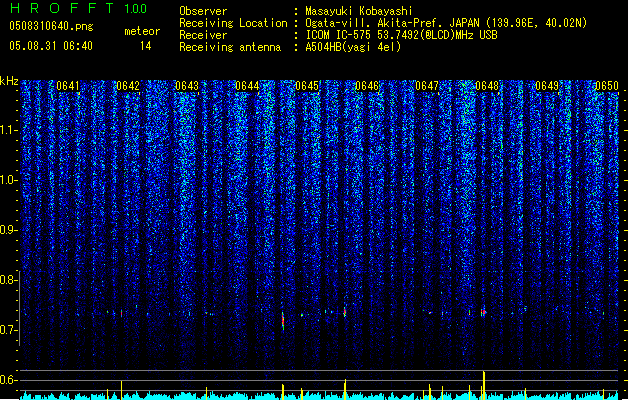Click the meteor count label
629x400 pixels.
click(142, 31)
